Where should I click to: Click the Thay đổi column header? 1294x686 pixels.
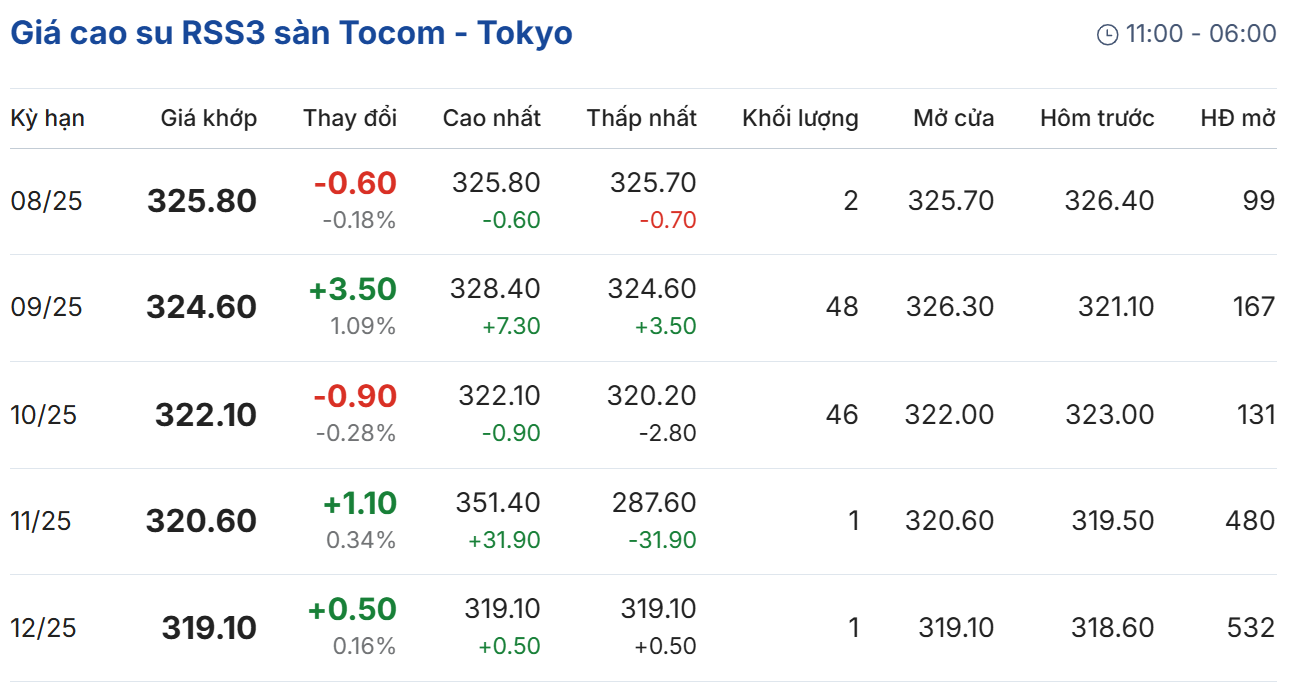coord(350,118)
